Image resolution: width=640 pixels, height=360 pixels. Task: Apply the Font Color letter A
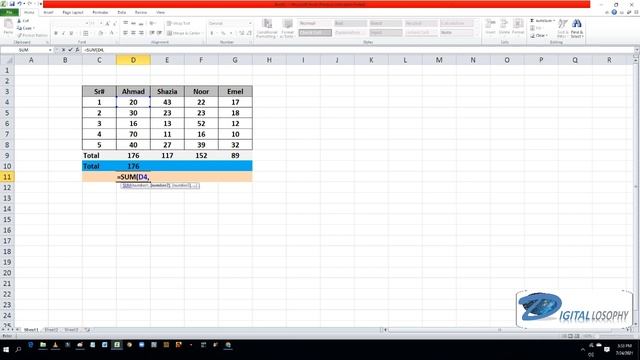[111, 33]
